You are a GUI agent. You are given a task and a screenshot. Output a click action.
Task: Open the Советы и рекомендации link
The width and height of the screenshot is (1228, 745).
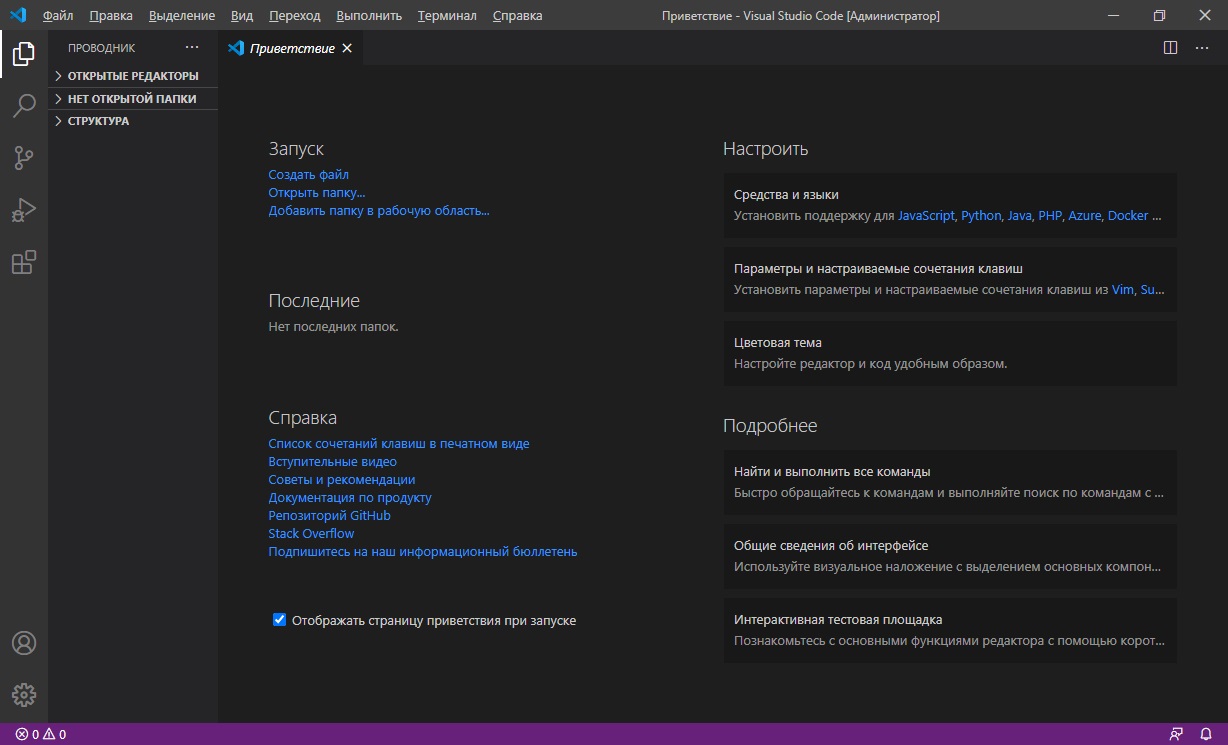tap(342, 480)
